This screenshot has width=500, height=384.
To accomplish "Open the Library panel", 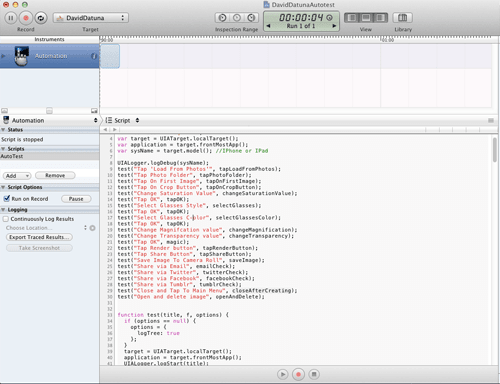I will click(x=403, y=18).
